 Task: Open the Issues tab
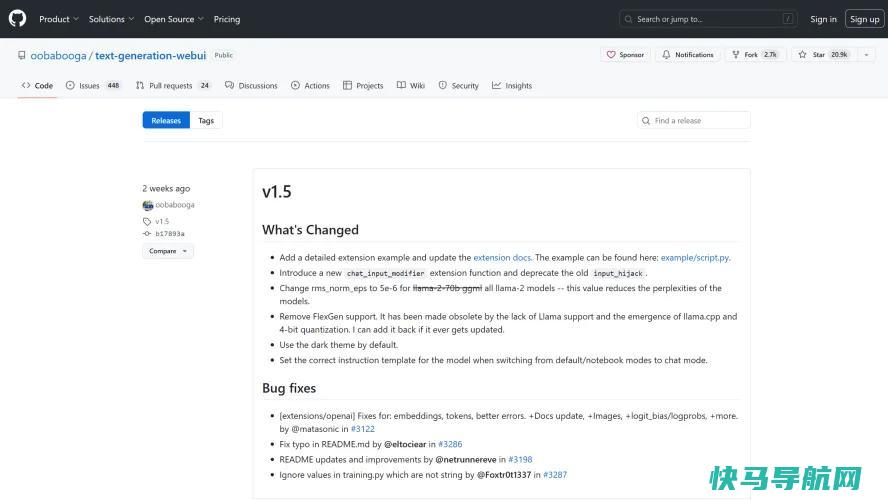coord(94,86)
